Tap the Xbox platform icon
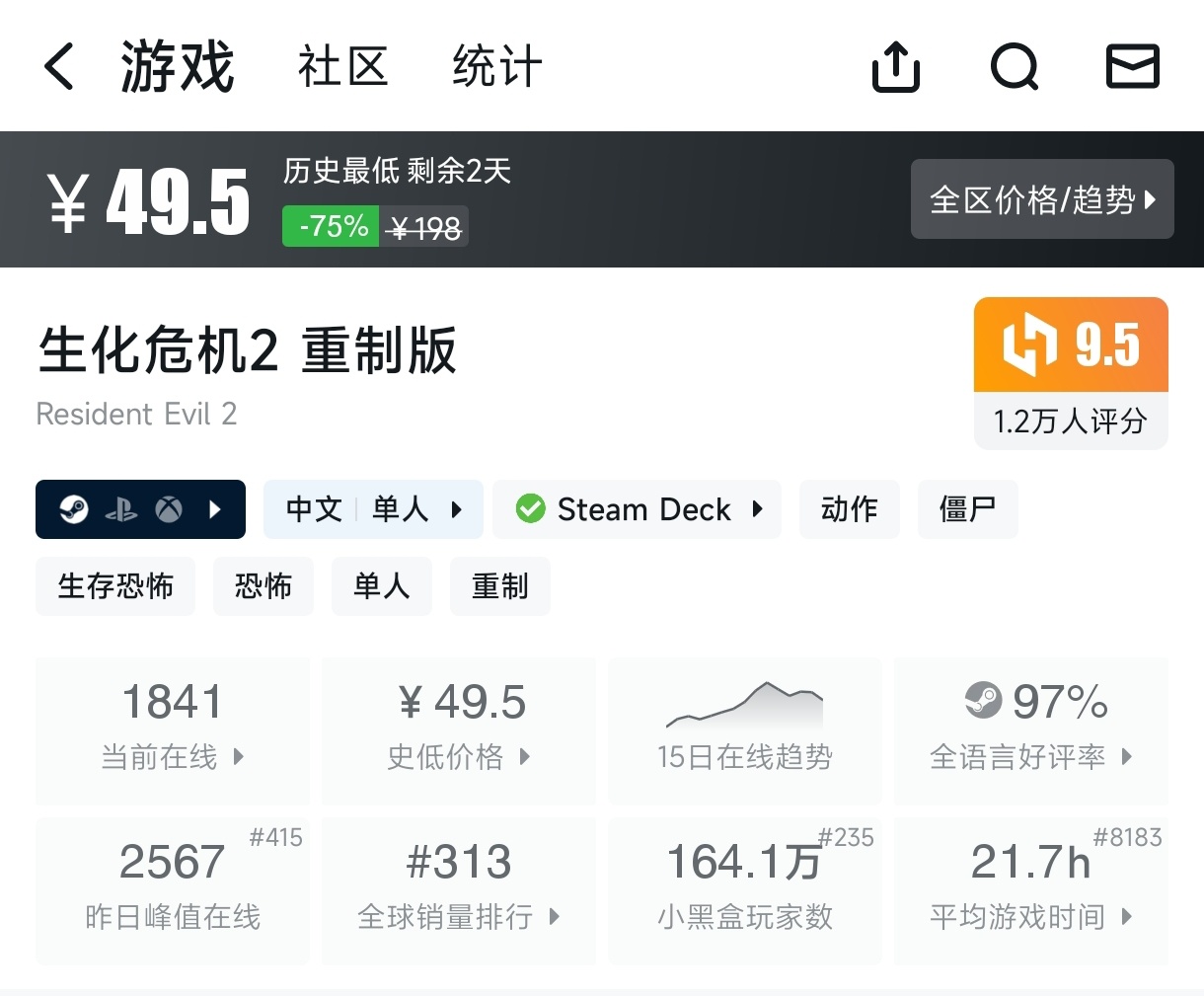 pos(169,509)
